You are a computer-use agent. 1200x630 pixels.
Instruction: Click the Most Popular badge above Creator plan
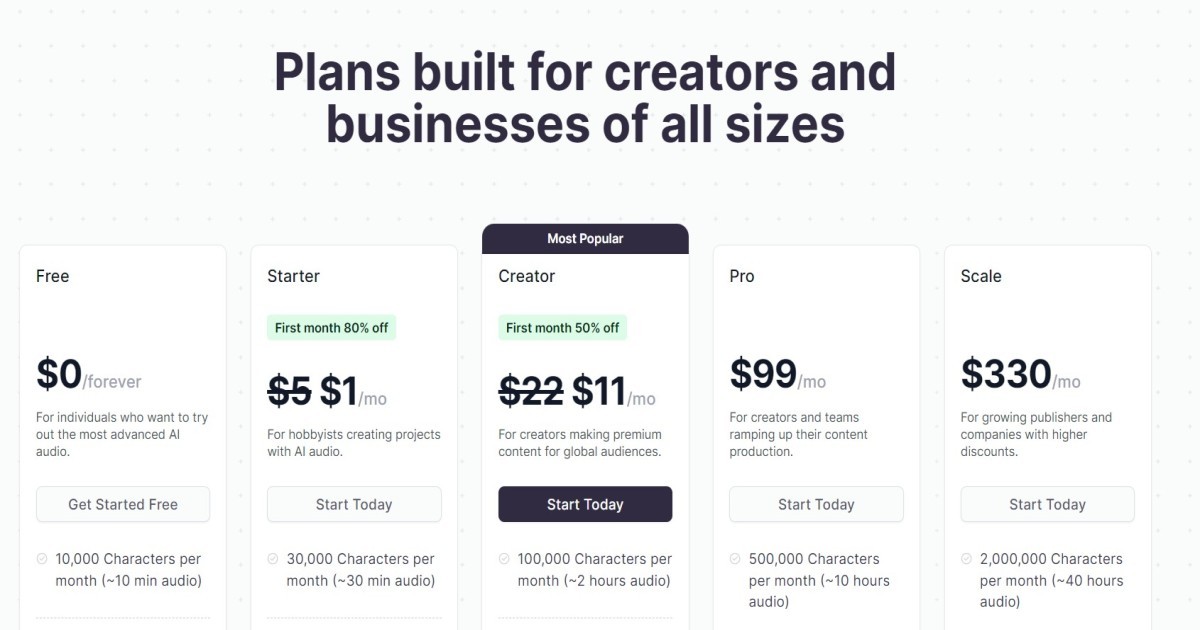coord(585,238)
